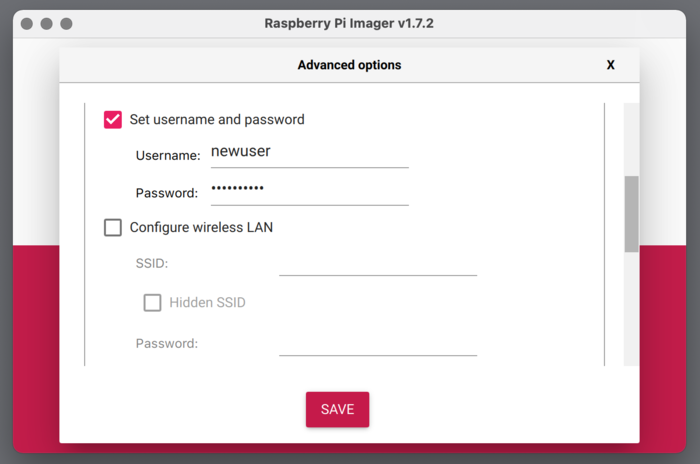This screenshot has width=700, height=464.
Task: Click the 'Set username and password' label
Action: click(x=217, y=120)
